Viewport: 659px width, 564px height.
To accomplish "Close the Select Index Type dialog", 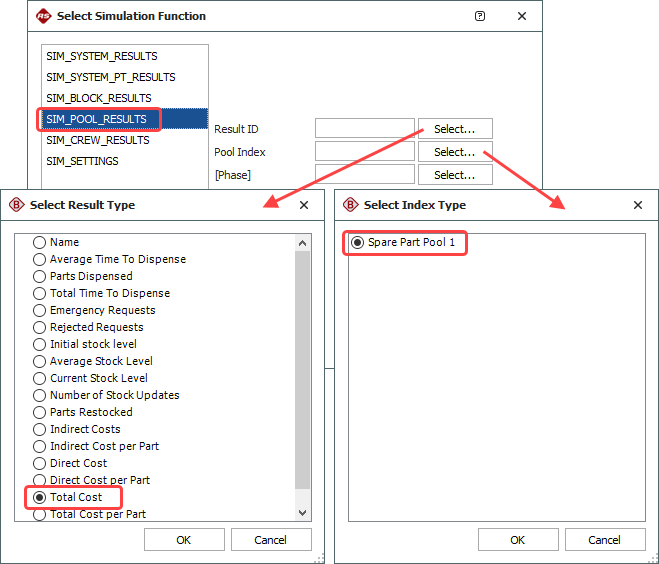I will click(638, 205).
